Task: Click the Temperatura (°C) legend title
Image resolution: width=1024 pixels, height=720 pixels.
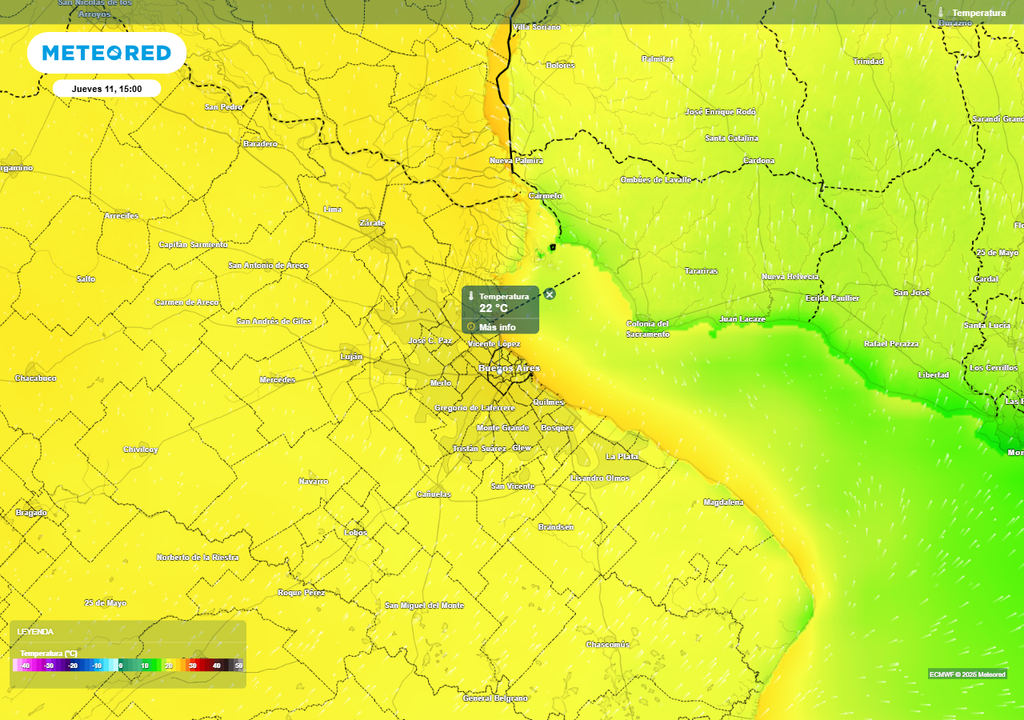Action: click(x=48, y=654)
